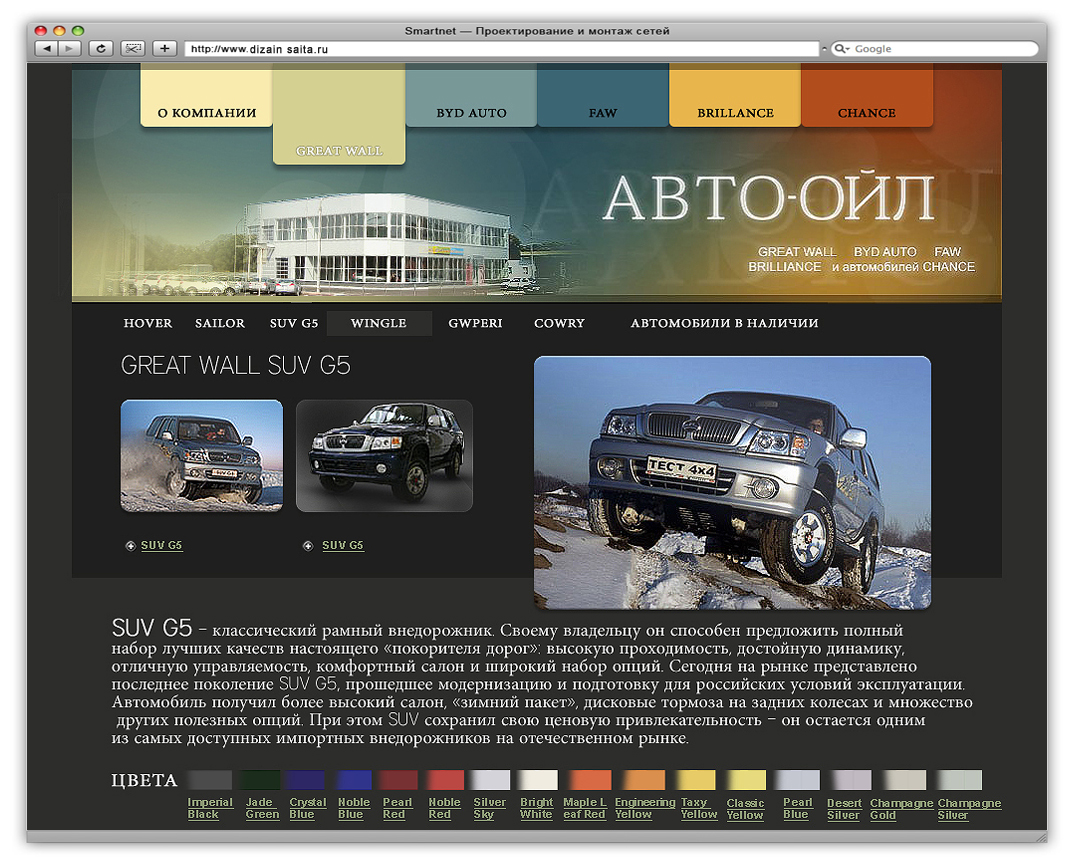Click the Pearl Red text link
Screen dimensions: 1074x861
pyautogui.click(x=397, y=808)
